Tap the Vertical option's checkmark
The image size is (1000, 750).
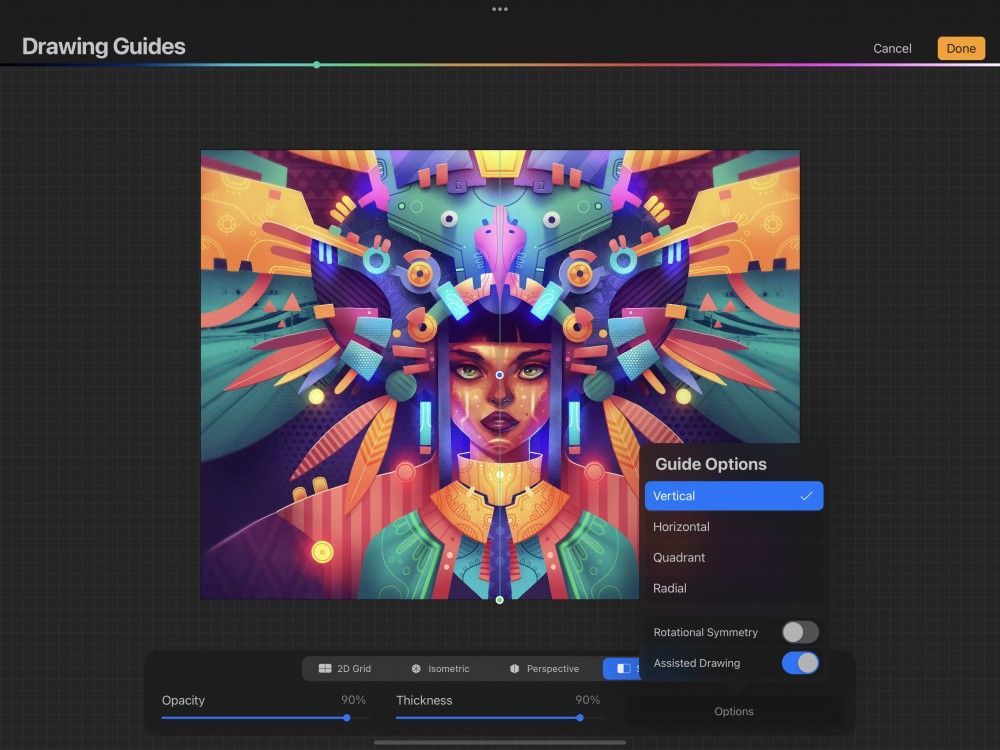(x=808, y=495)
